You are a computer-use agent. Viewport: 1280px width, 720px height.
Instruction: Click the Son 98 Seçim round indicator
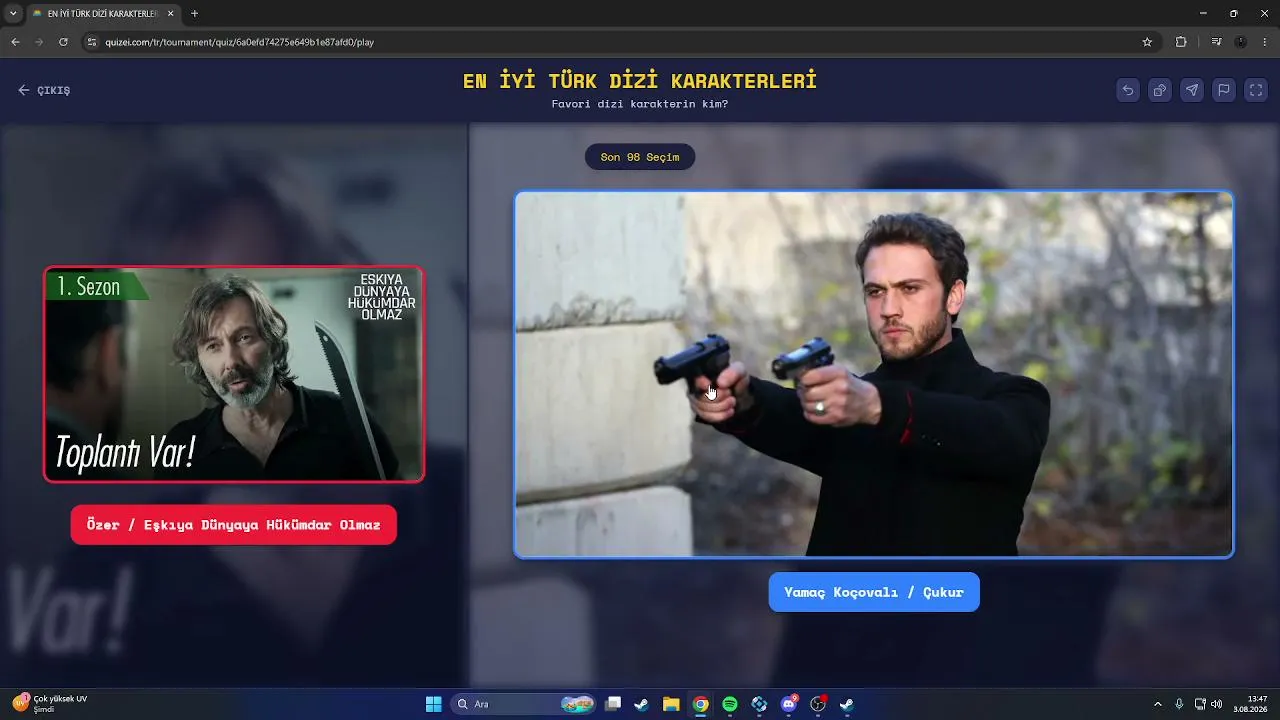[x=640, y=157]
